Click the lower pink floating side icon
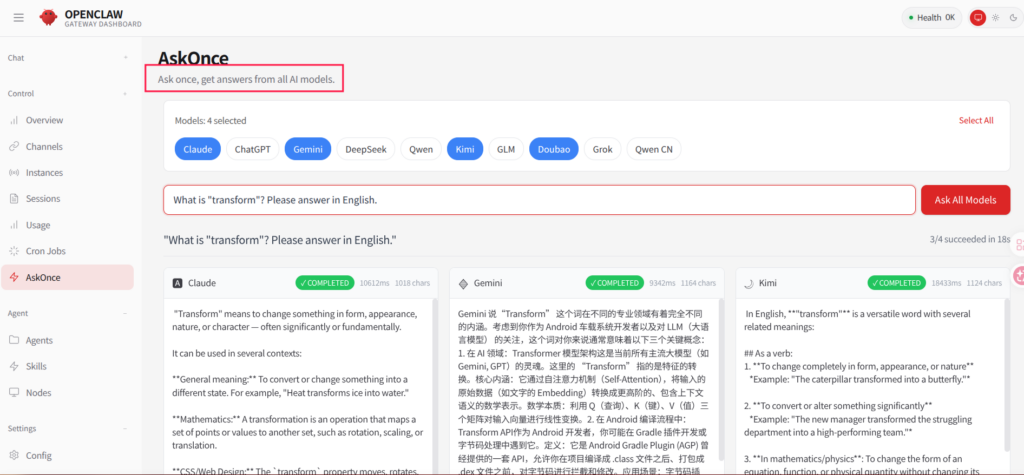 1018,276
